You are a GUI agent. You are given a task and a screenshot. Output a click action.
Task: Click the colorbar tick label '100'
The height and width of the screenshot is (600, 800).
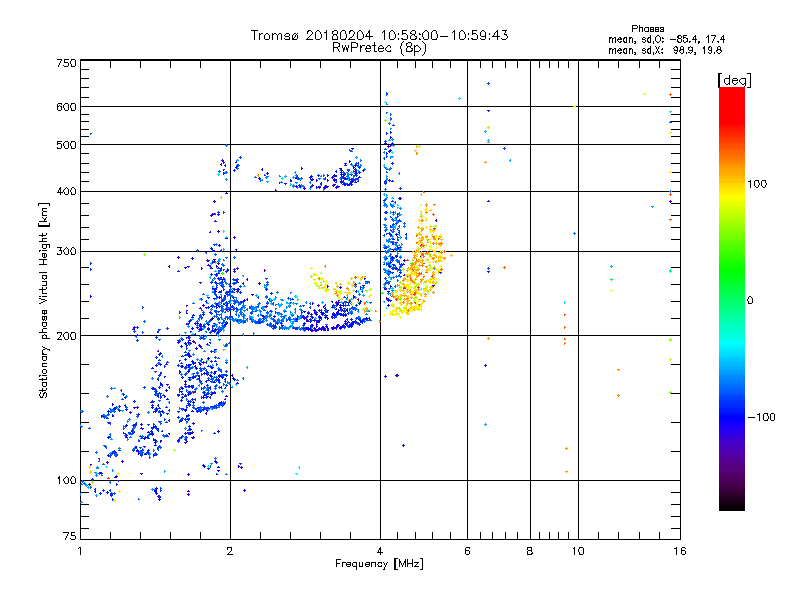coord(757,184)
